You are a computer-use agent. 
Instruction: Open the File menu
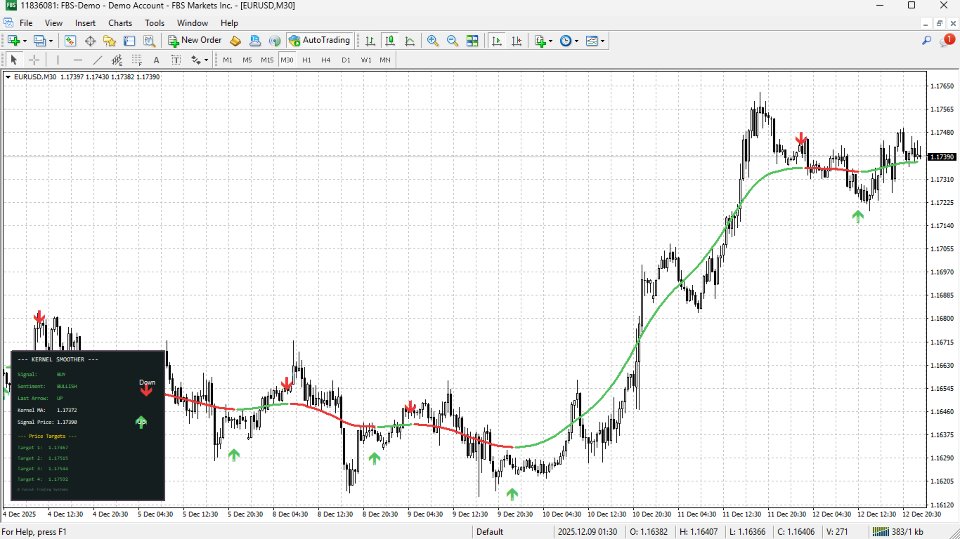pyautogui.click(x=26, y=23)
